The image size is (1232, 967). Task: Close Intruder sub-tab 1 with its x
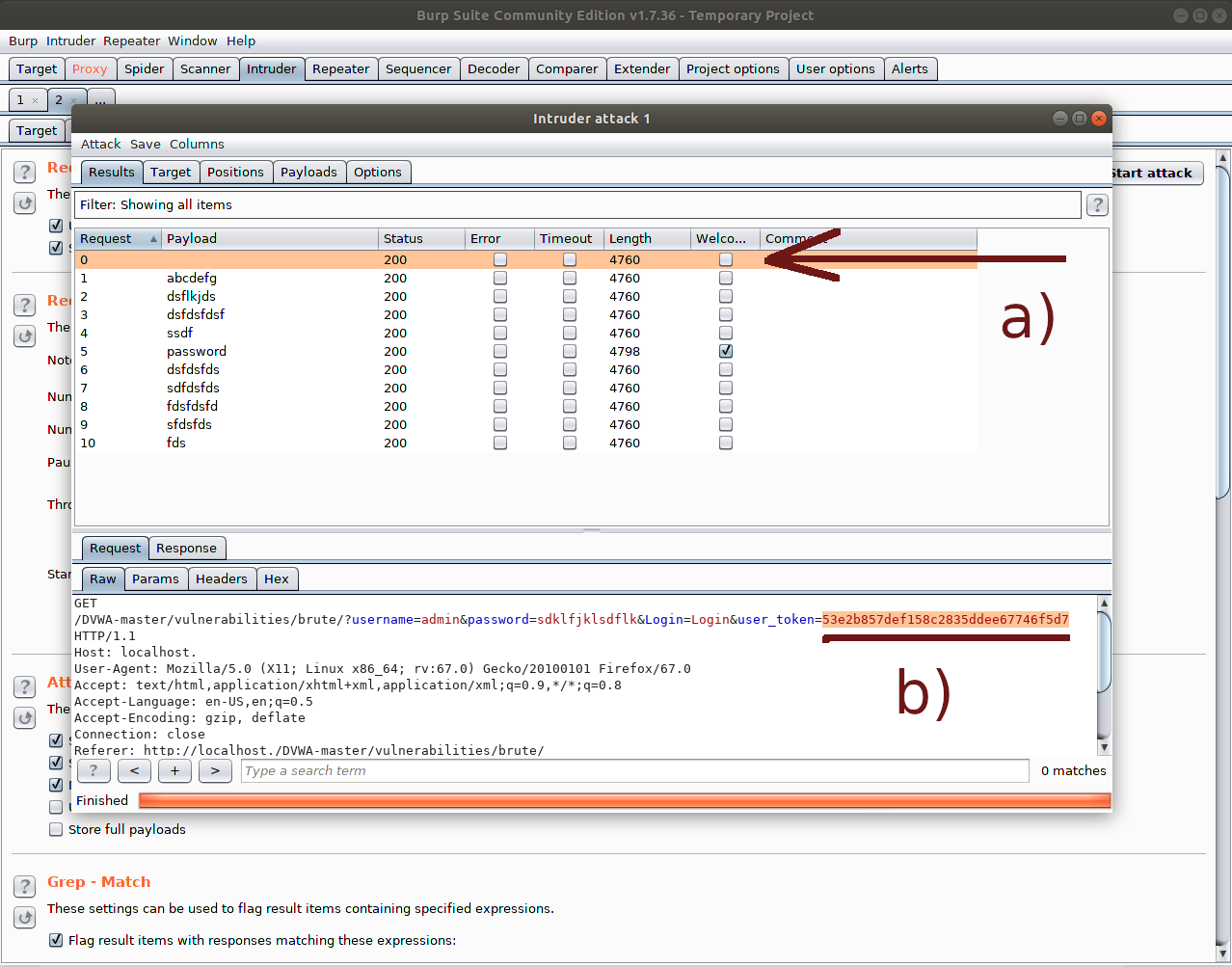pos(36,100)
